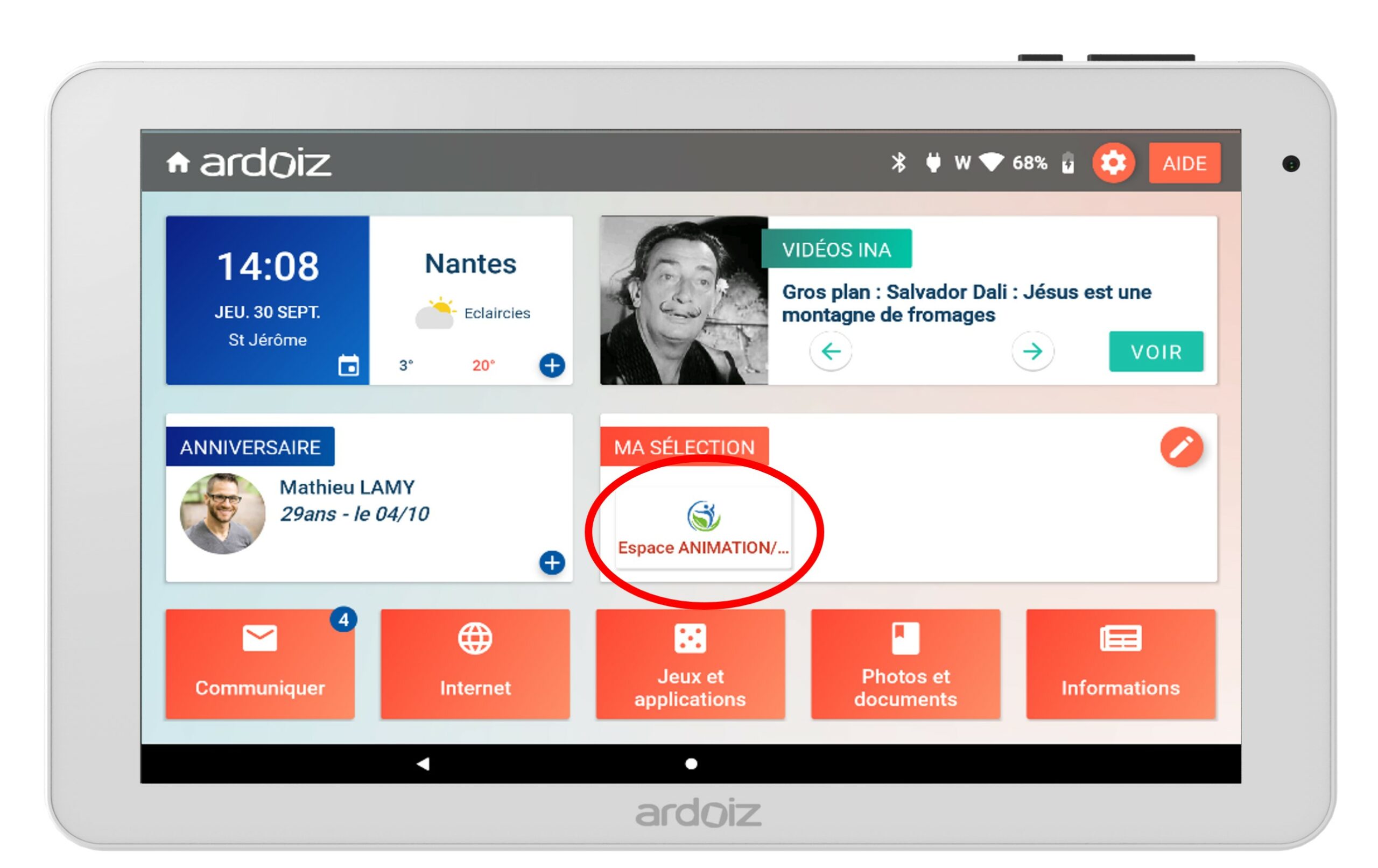Viewport: 1378px width, 868px height.
Task: Open the calendar icon in the clock tile
Action: [348, 365]
